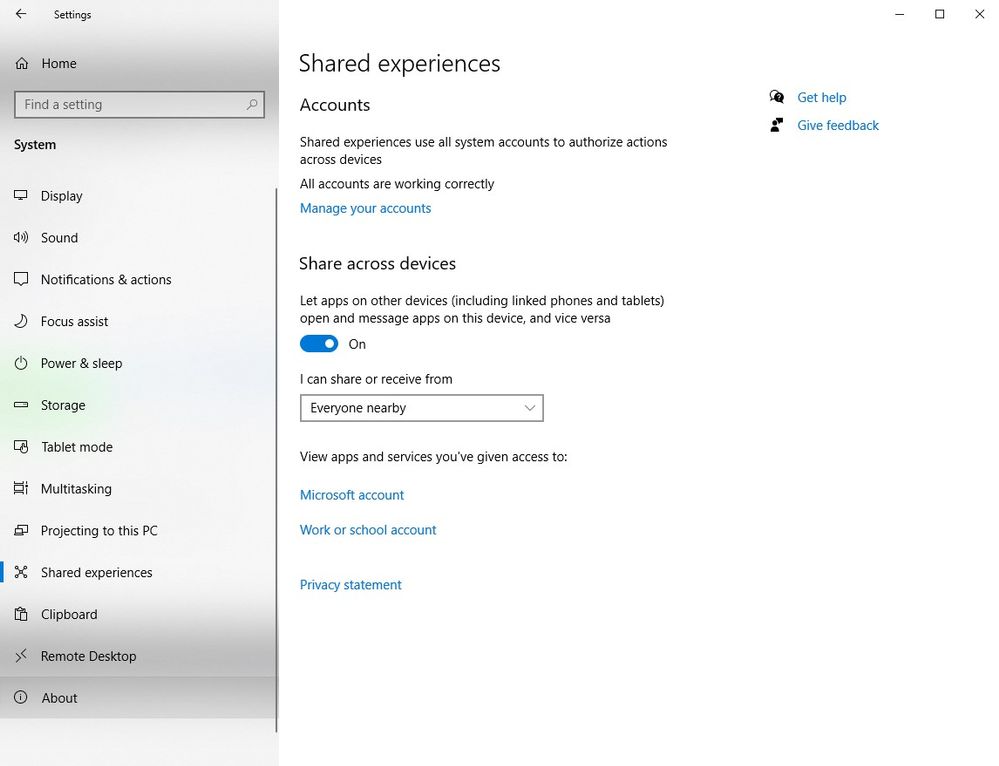Screen dimensions: 999x766
Task: Click the Give feedback link
Action: coord(838,126)
